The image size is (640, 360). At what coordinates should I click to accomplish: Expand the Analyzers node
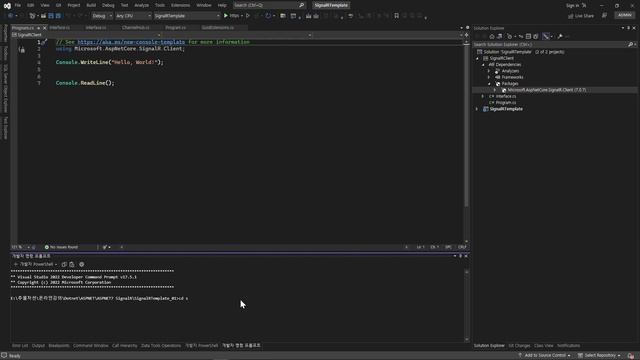[489, 71]
